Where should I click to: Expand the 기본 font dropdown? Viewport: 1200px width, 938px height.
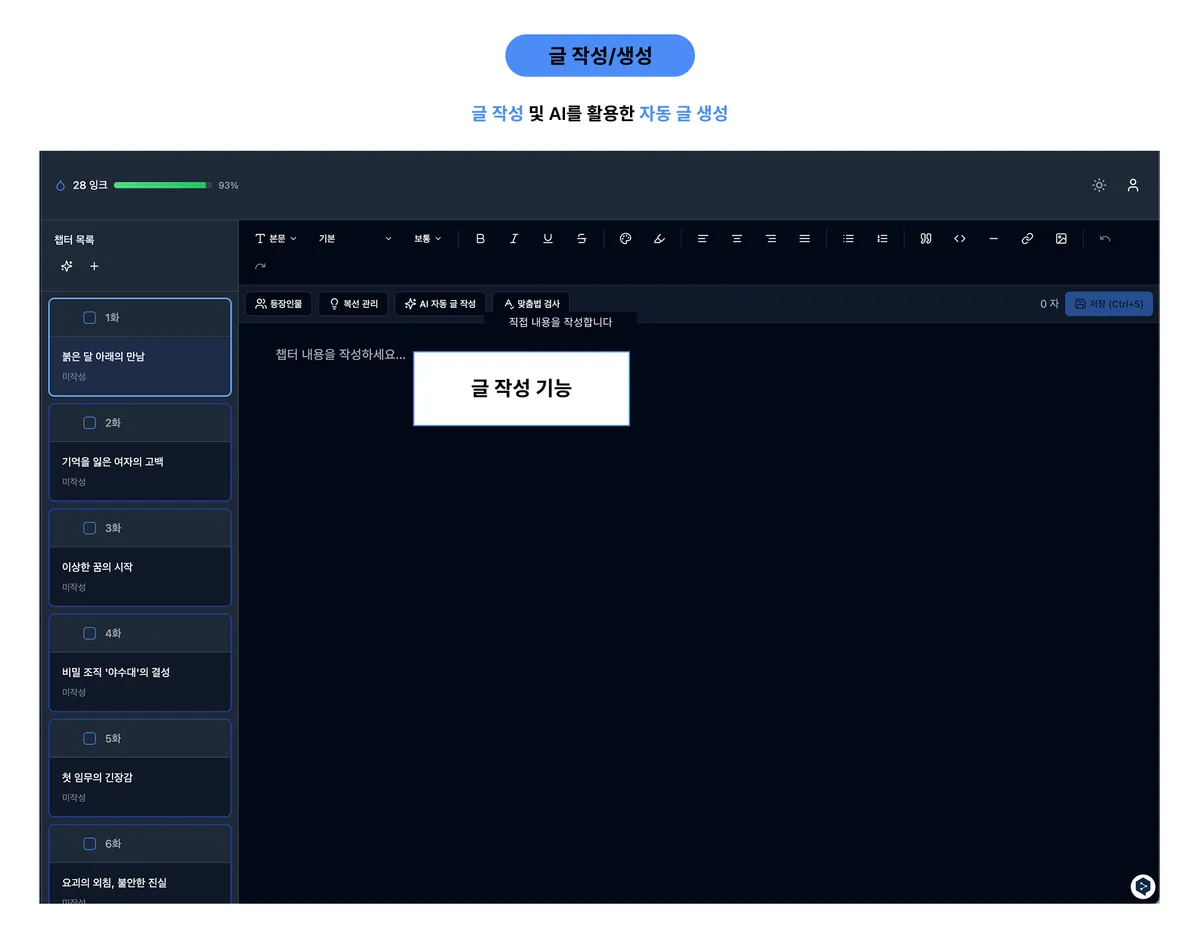[x=355, y=239]
